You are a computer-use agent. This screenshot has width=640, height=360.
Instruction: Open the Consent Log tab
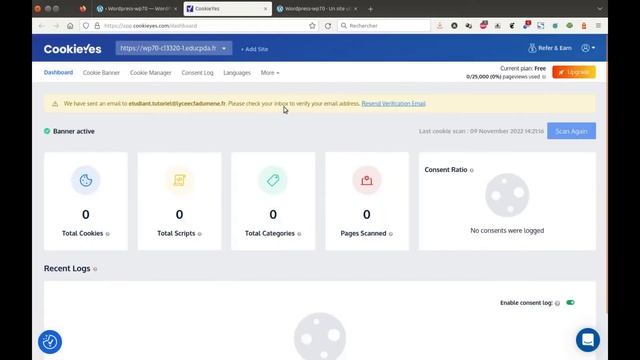[197, 73]
